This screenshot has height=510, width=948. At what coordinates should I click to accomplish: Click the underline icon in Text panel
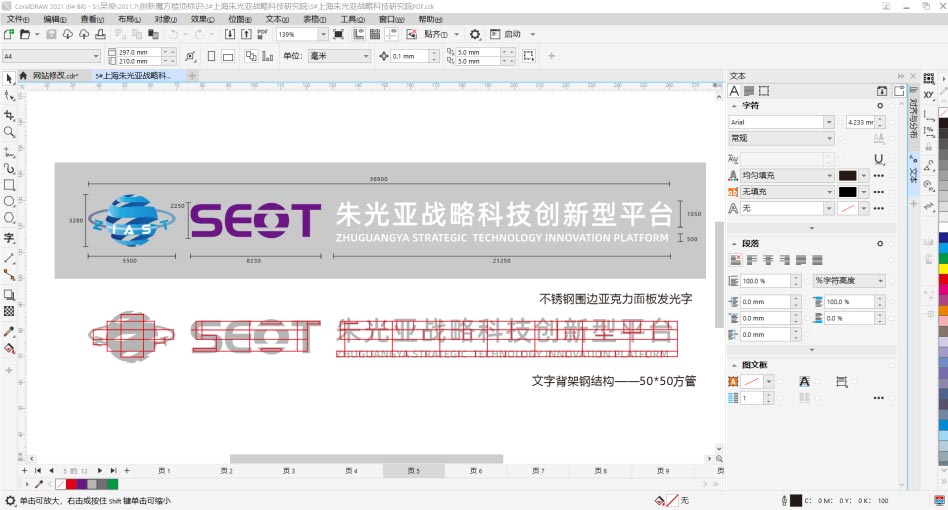click(x=879, y=158)
